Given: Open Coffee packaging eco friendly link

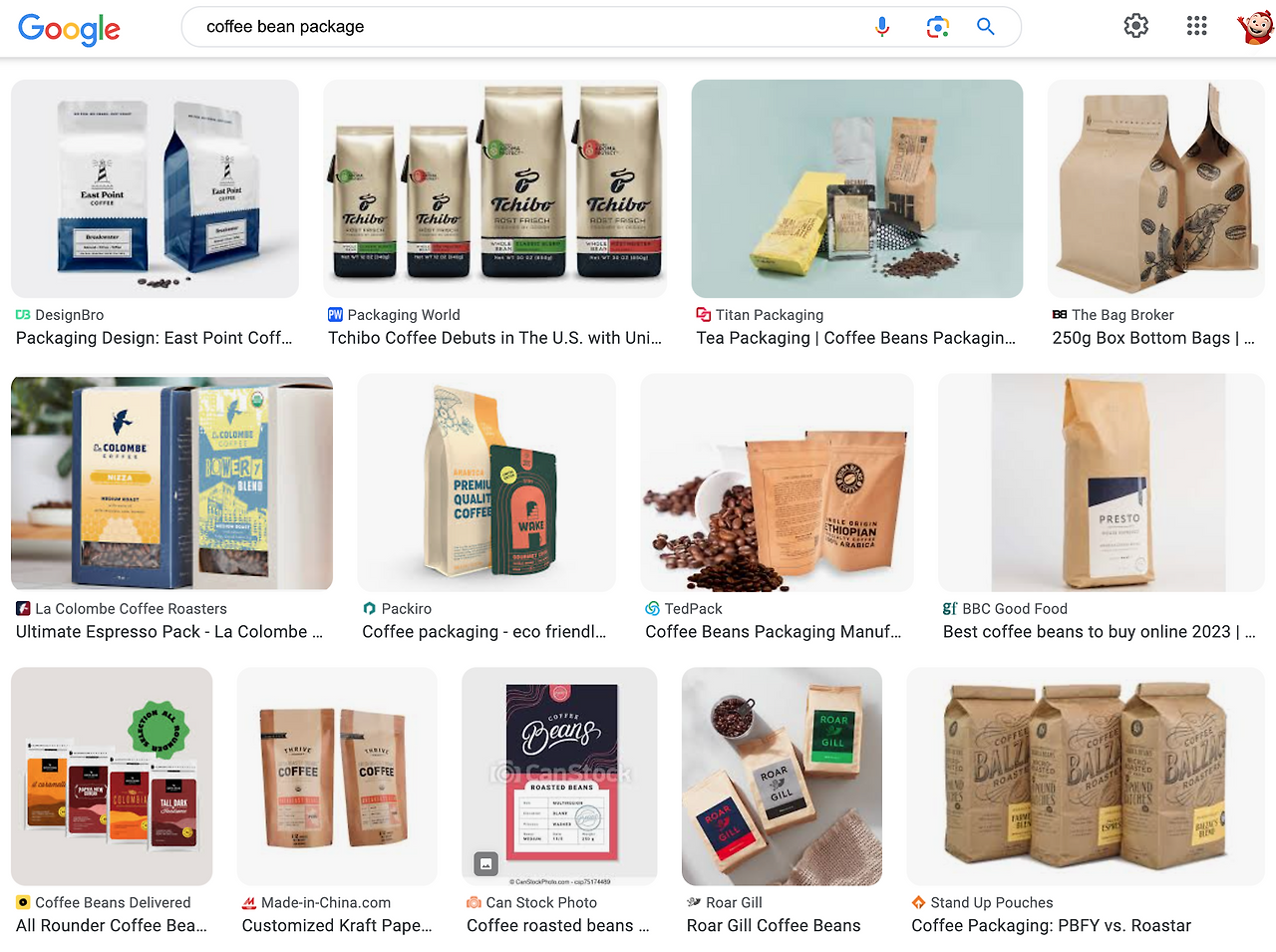Looking at the screenshot, I should pos(484,632).
